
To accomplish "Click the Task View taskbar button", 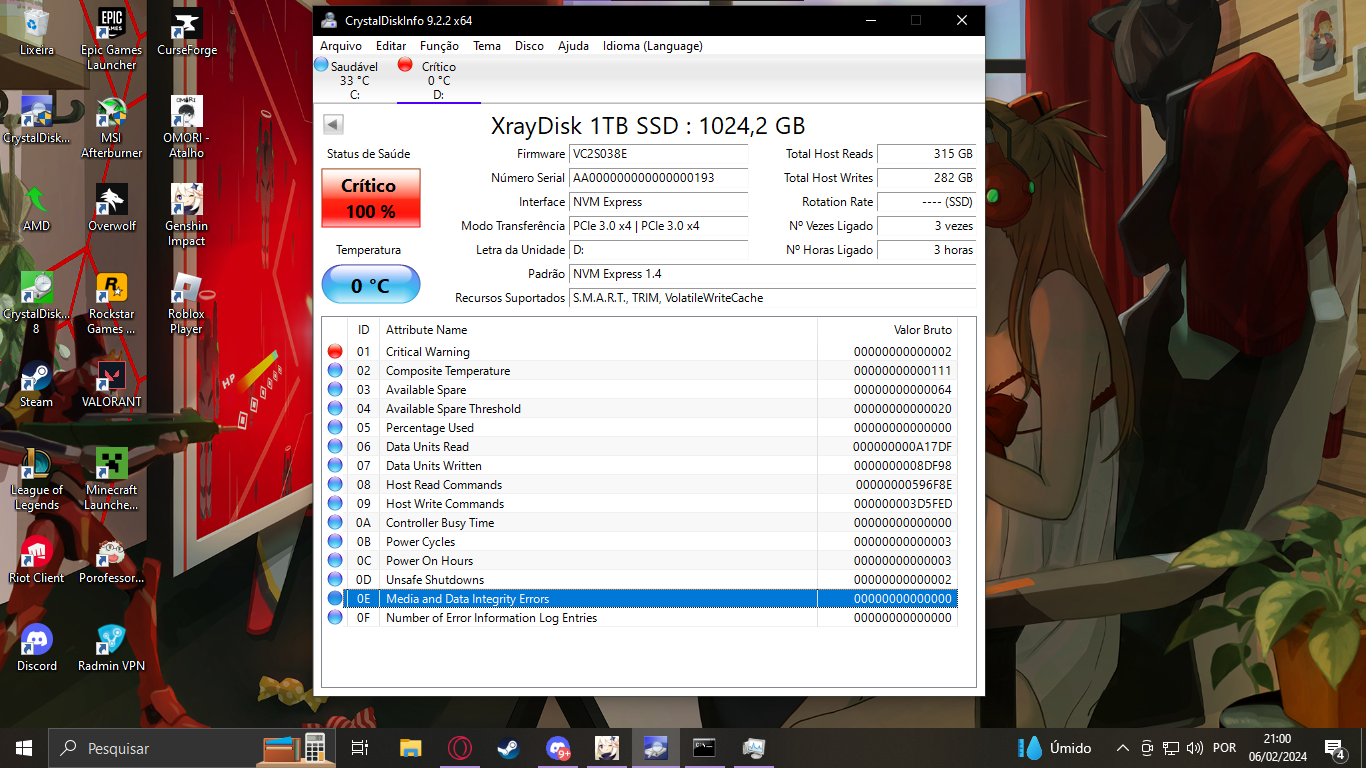I will coord(360,748).
